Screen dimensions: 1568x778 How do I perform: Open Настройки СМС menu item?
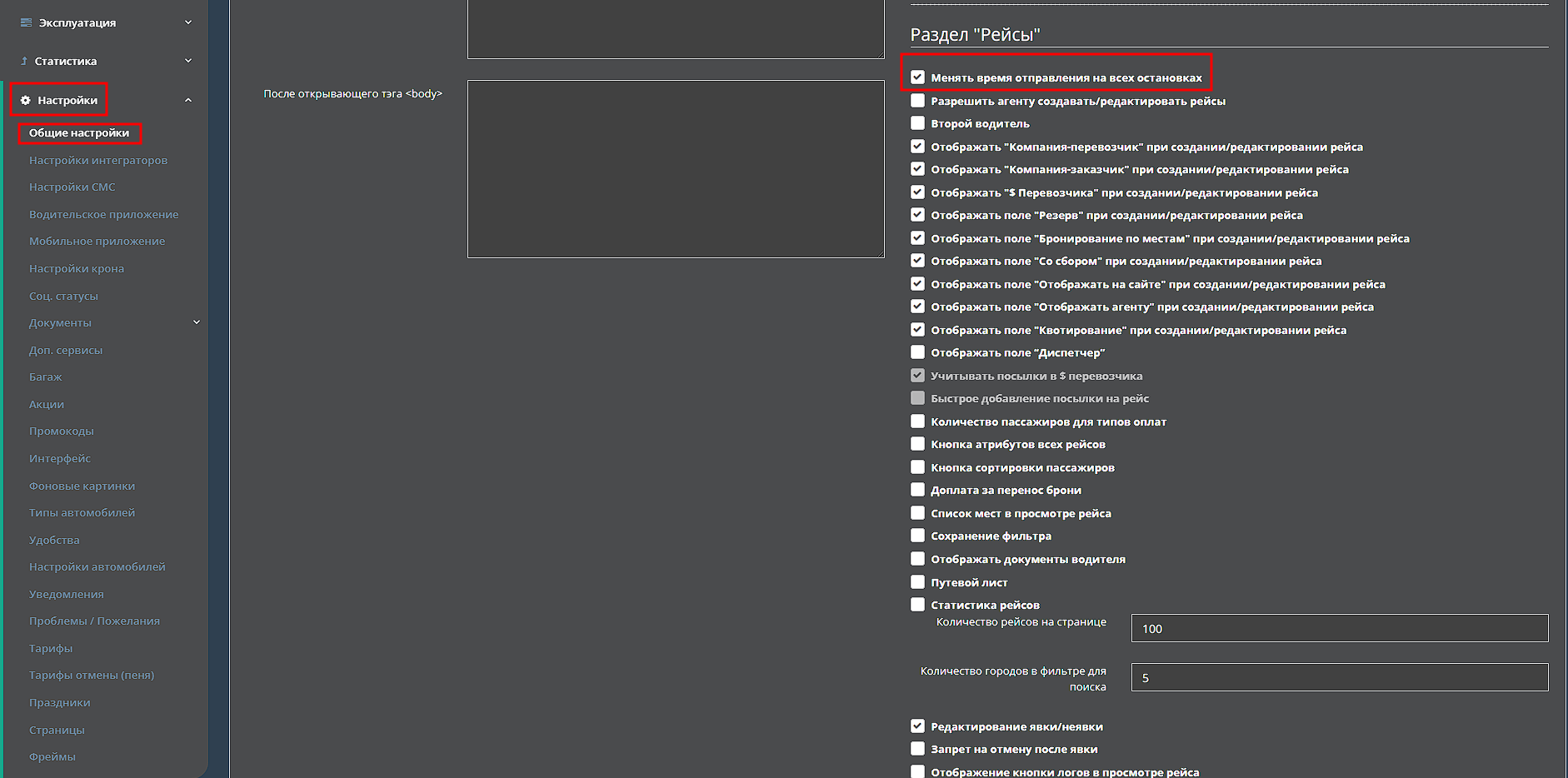click(x=72, y=187)
